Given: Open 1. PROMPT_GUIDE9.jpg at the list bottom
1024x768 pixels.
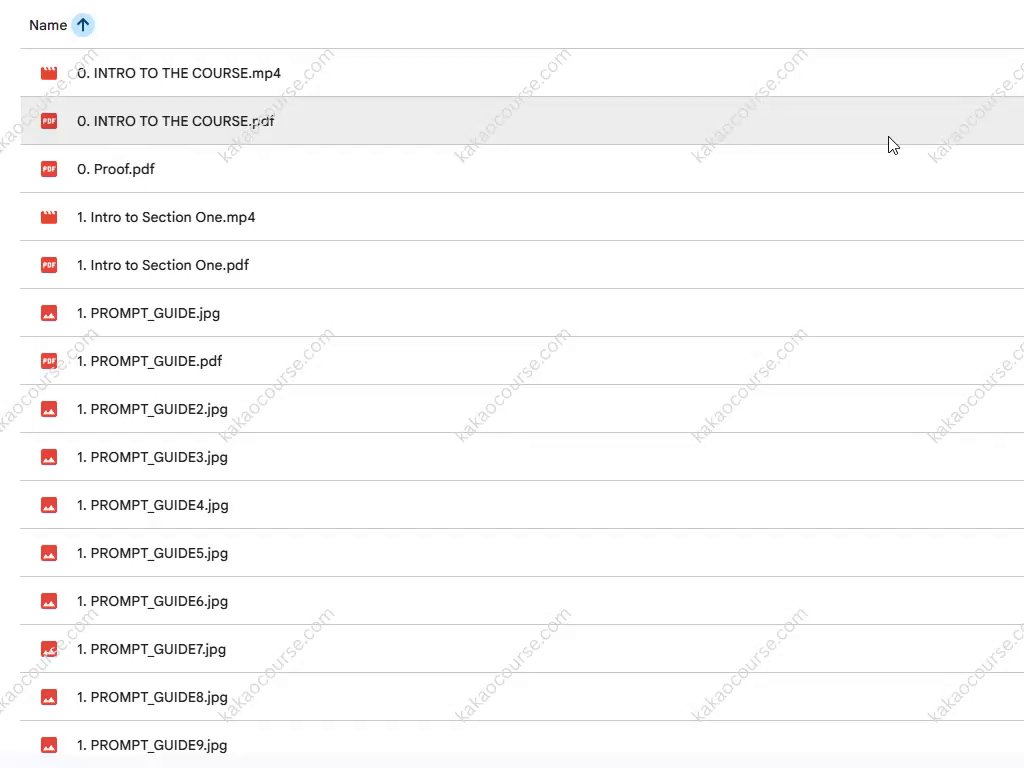Looking at the screenshot, I should point(152,745).
